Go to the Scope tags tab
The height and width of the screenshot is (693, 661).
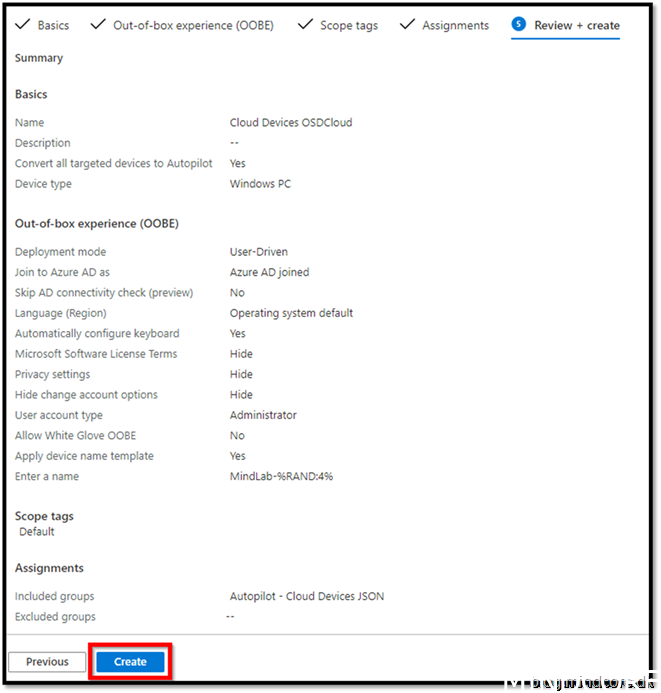tap(349, 25)
